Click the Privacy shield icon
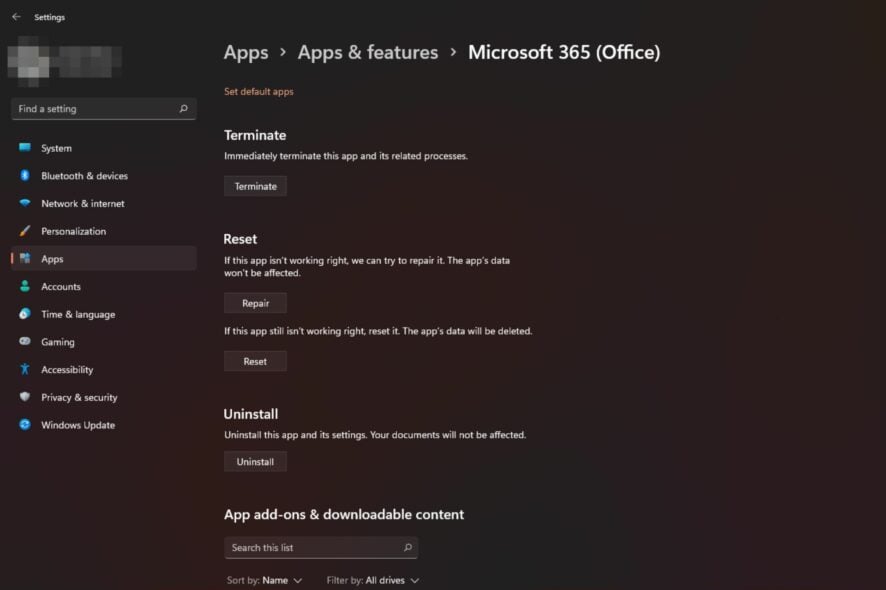The height and width of the screenshot is (590, 886). 25,397
